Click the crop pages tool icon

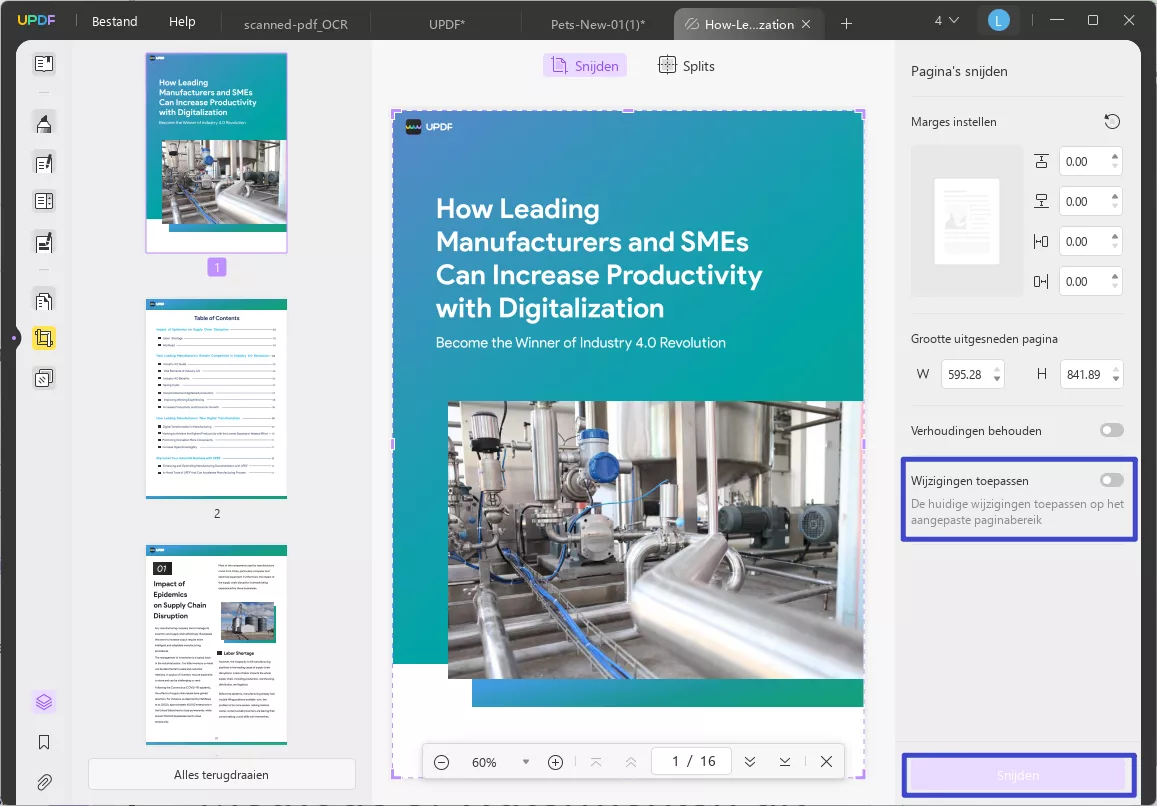[x=44, y=339]
